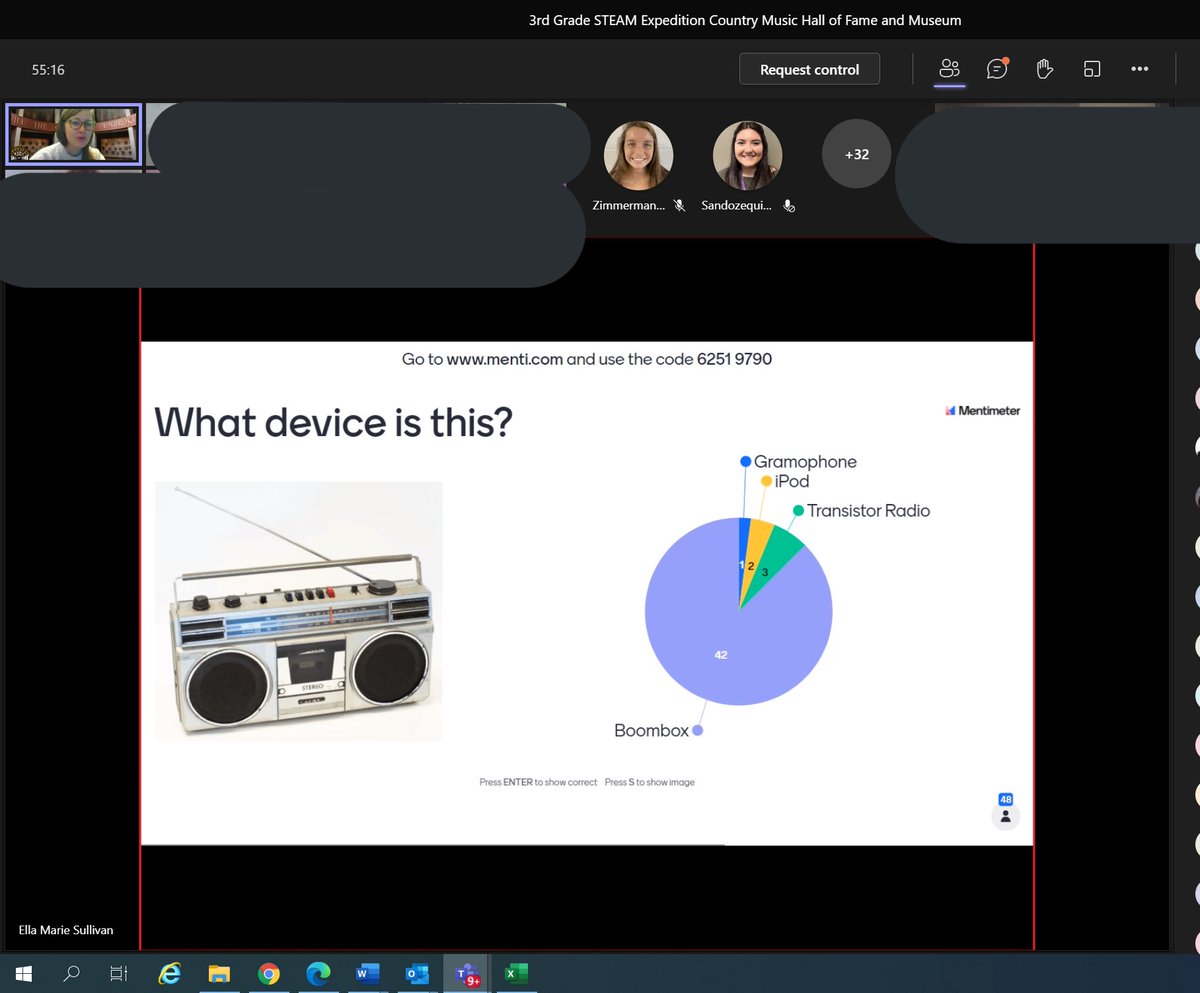
Task: Click the respondent count person icon
Action: coord(1005,816)
